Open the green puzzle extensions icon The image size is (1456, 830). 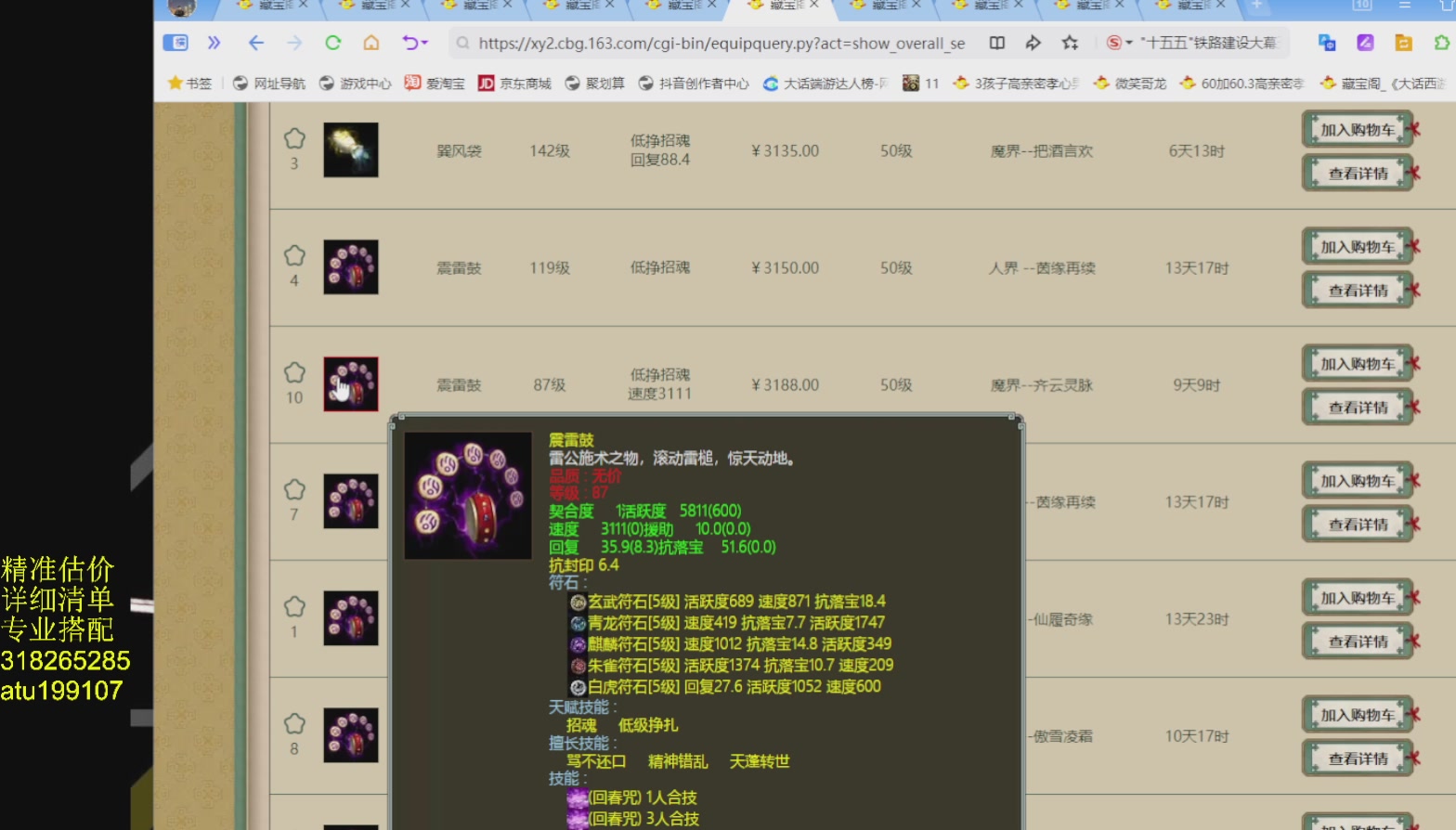pyautogui.click(x=1441, y=43)
